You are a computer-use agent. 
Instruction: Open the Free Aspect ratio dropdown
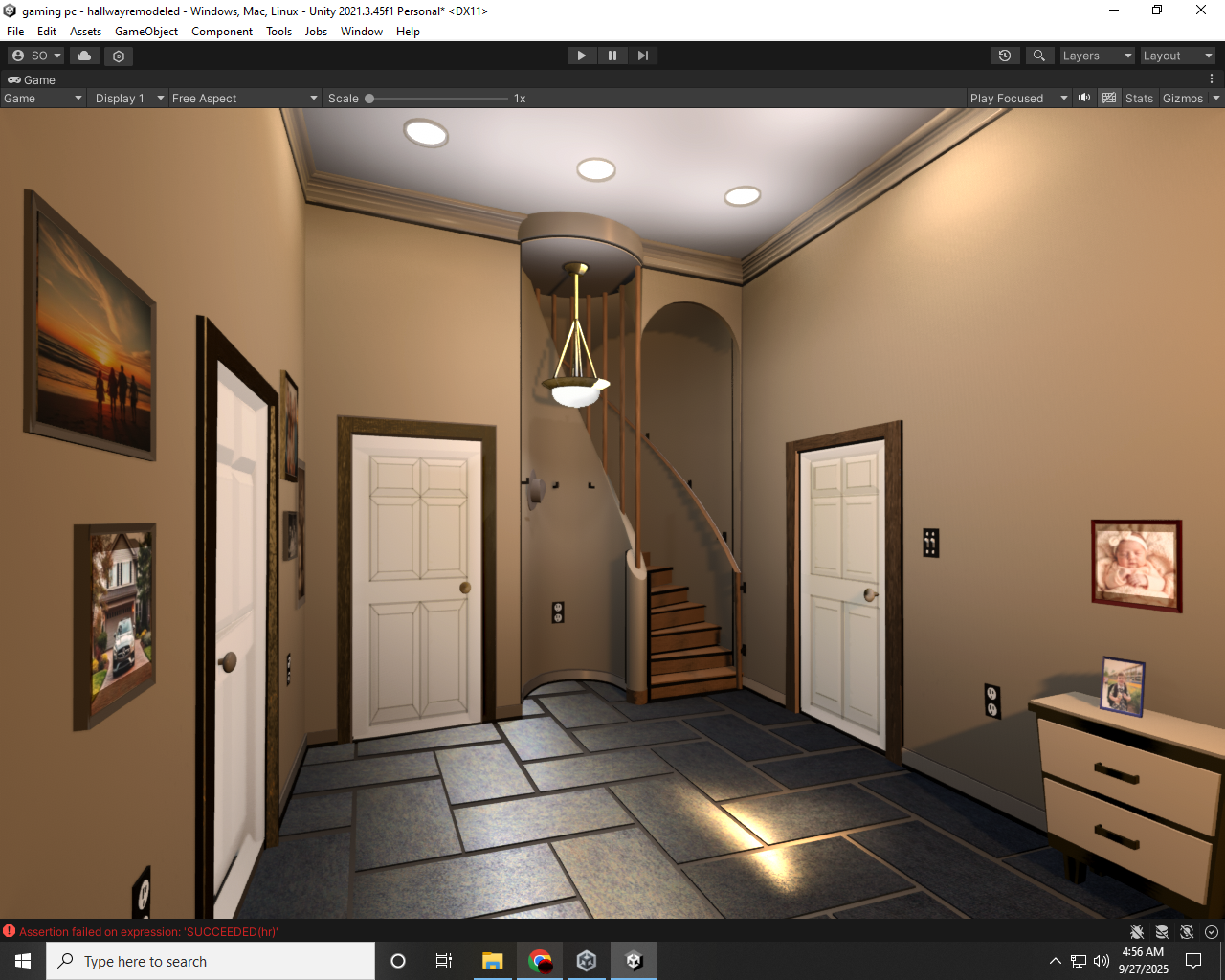[245, 98]
